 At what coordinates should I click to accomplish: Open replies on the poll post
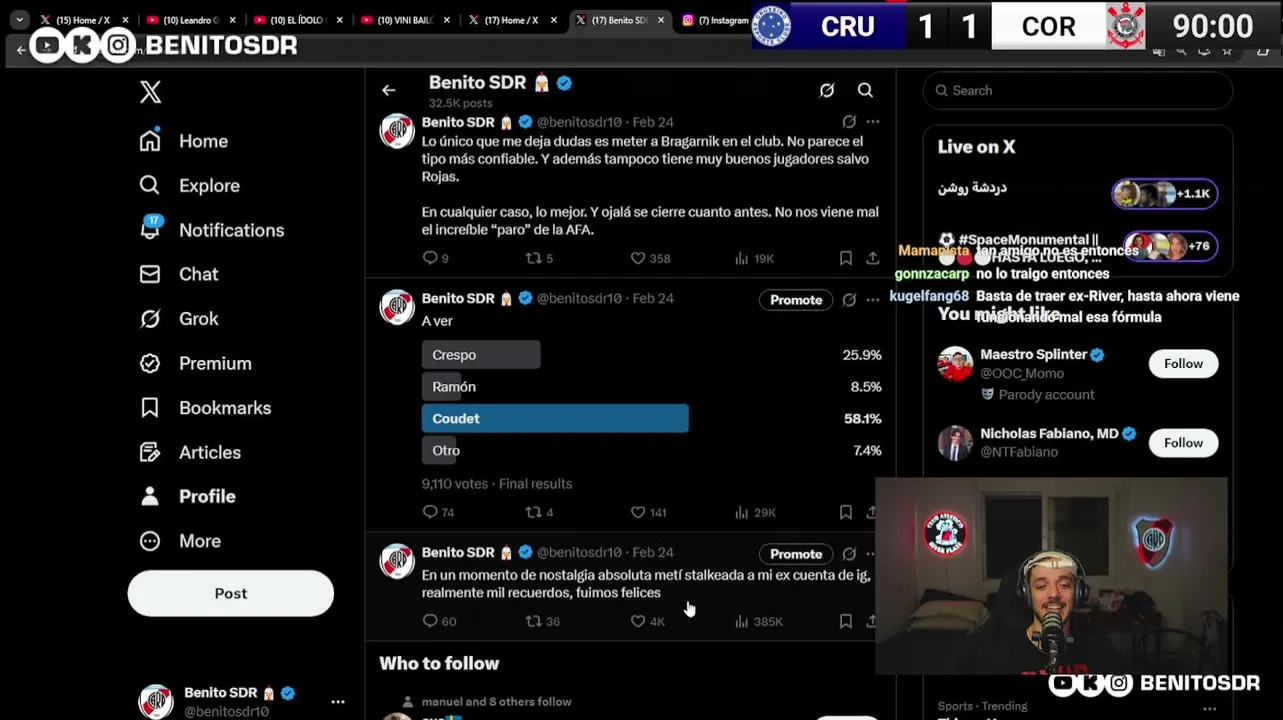(438, 512)
